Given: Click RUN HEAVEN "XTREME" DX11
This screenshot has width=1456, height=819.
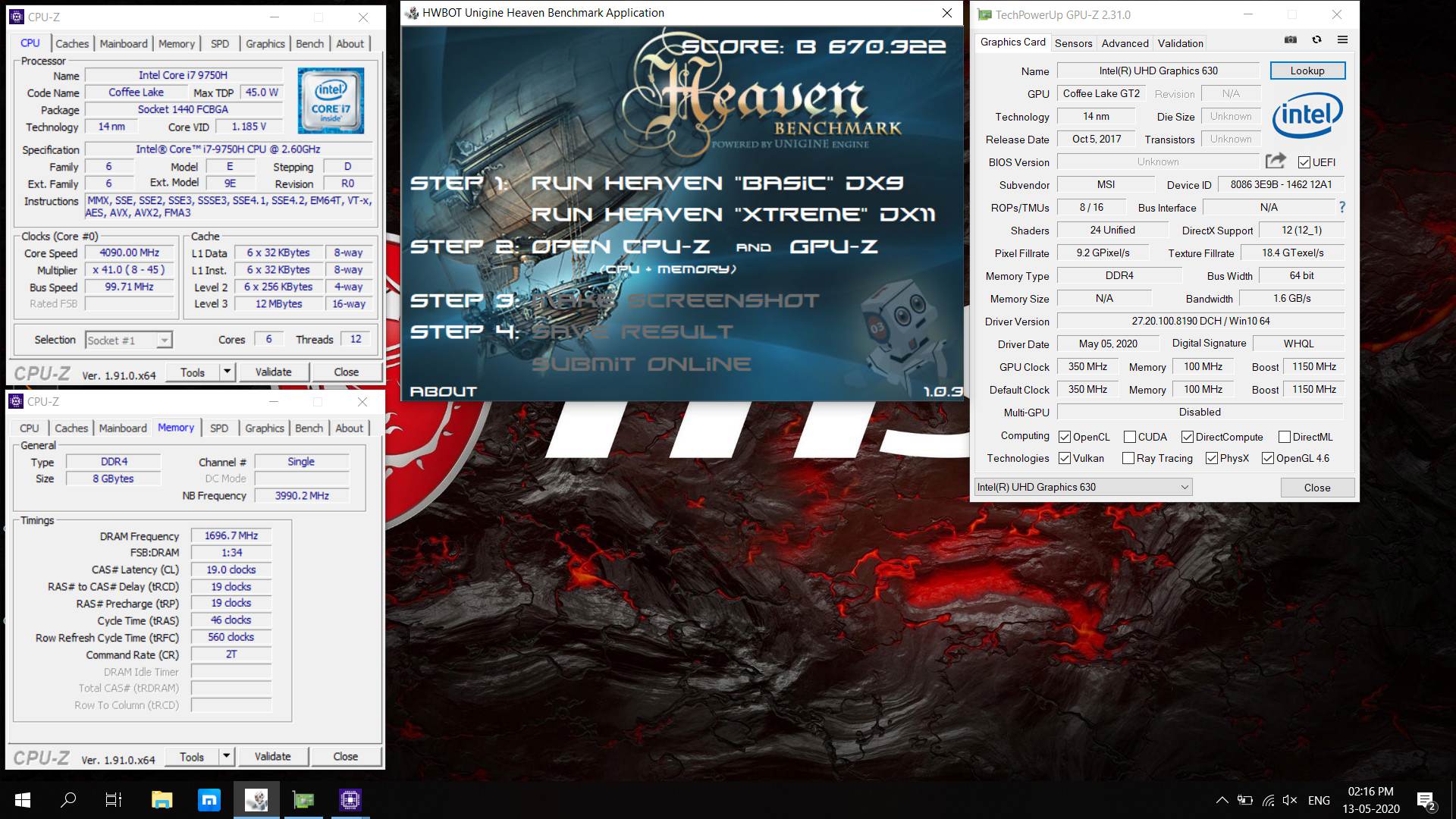Looking at the screenshot, I should click(x=733, y=215).
